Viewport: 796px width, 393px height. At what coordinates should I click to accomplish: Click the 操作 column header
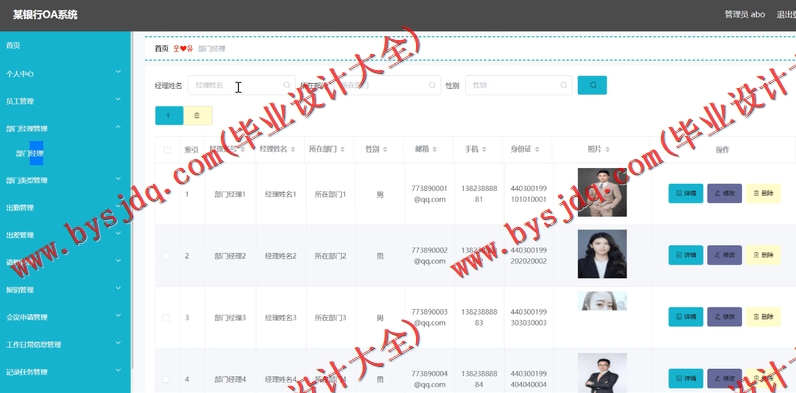[x=722, y=150]
